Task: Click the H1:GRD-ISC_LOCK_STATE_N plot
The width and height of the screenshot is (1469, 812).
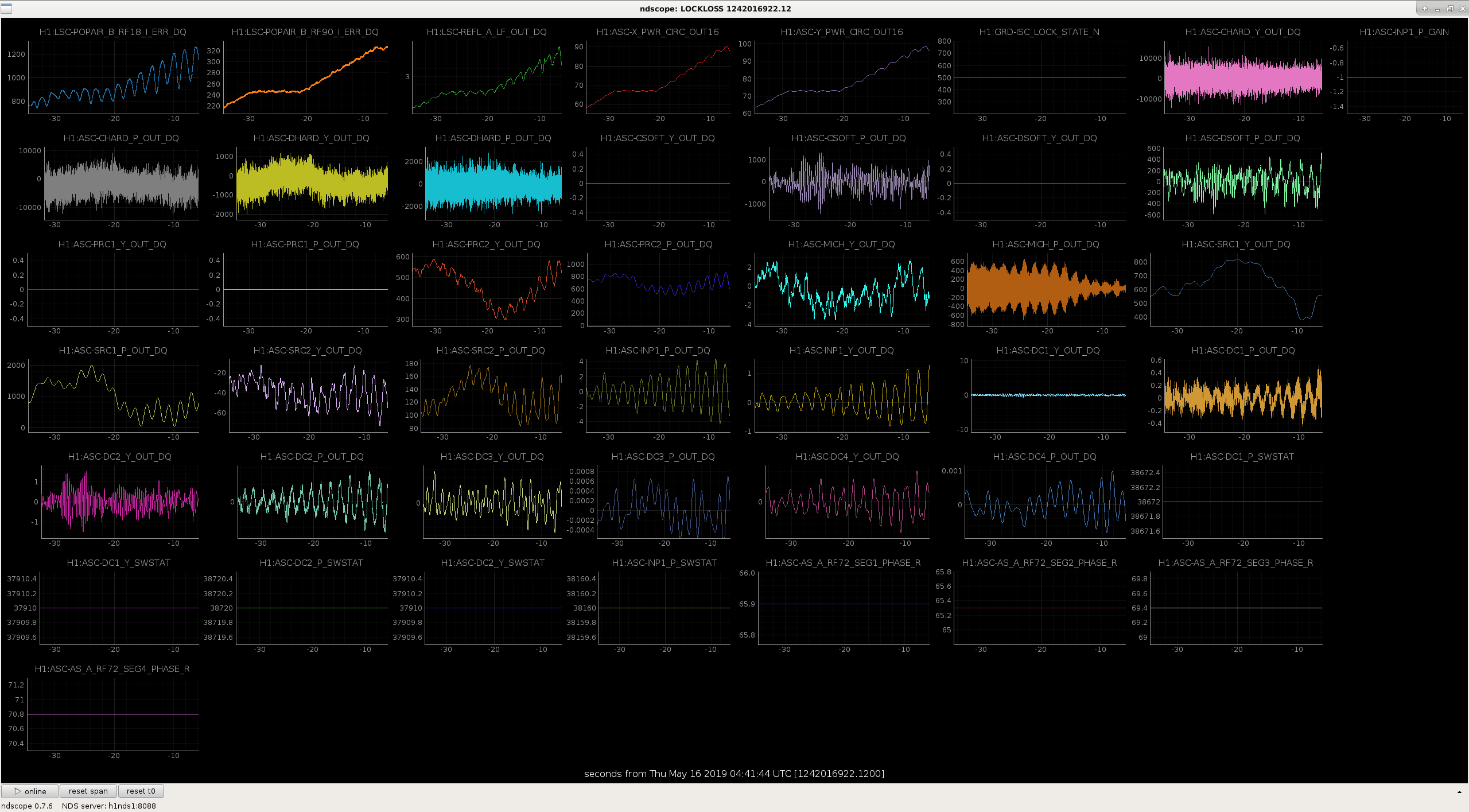Action: point(1040,77)
